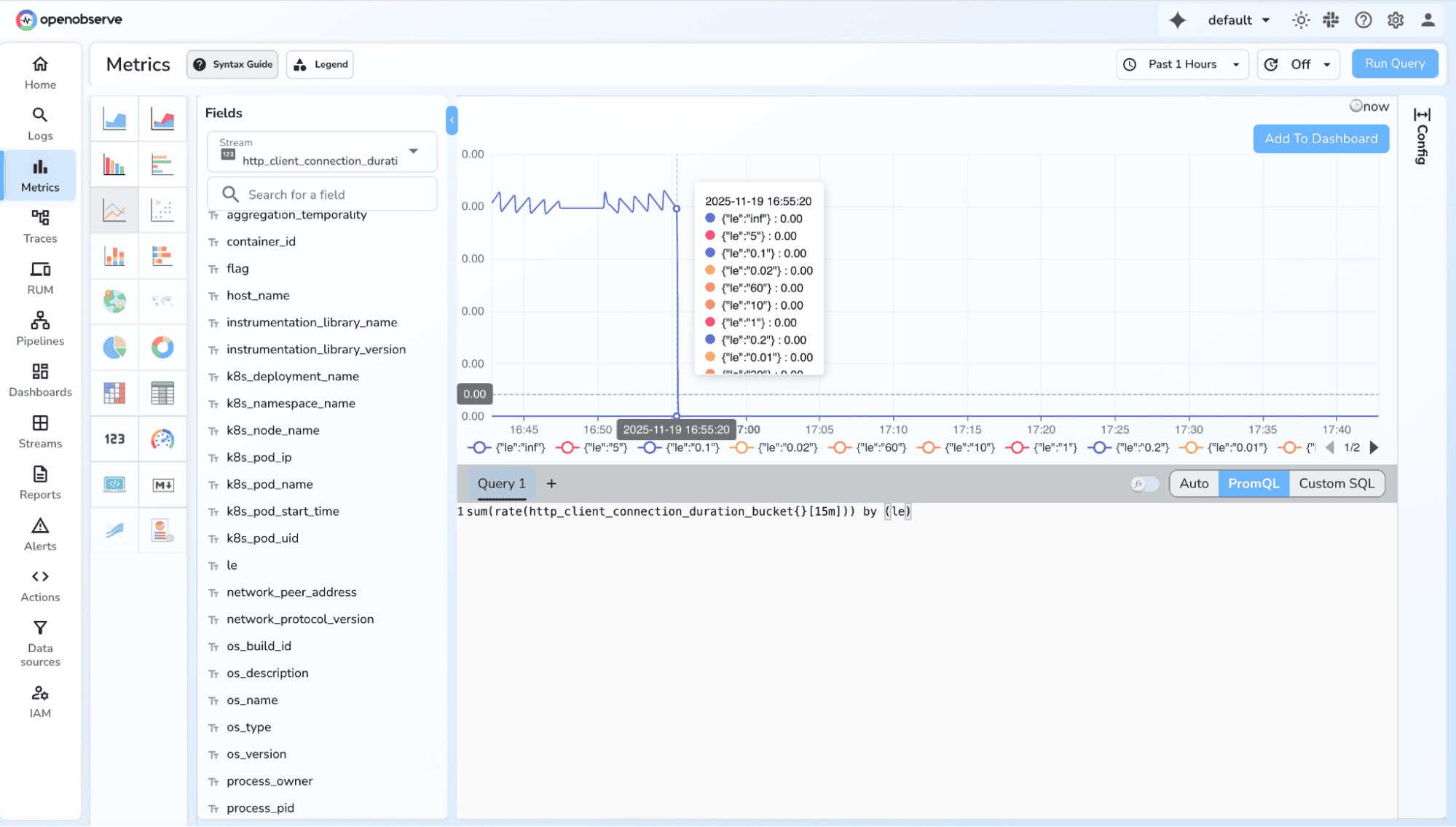1456x827 pixels.
Task: Switch query mode to Custom SQL
Action: tap(1336, 484)
